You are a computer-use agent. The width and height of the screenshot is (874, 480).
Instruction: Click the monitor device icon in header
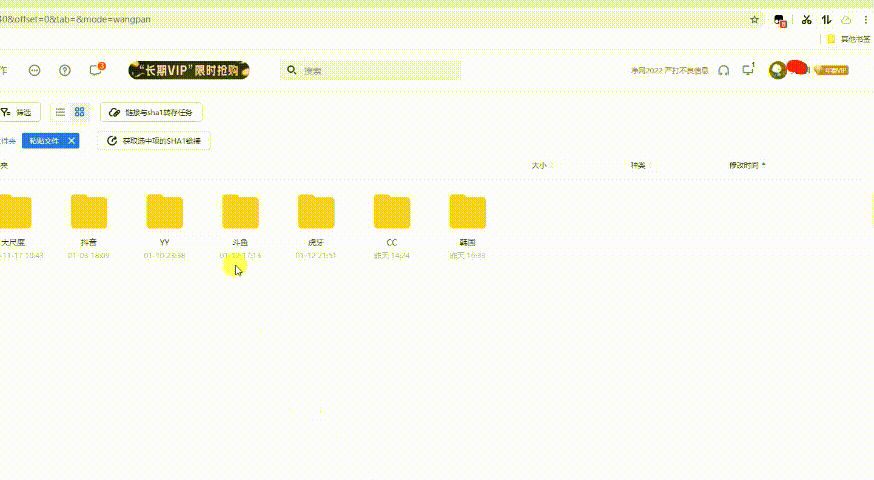[x=747, y=70]
